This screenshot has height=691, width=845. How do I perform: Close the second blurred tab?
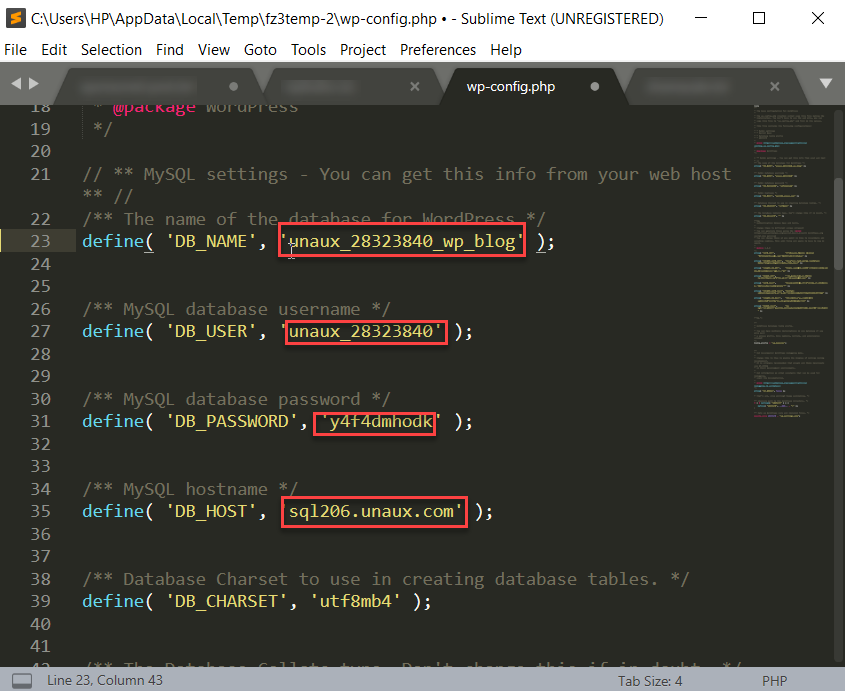pos(414,86)
